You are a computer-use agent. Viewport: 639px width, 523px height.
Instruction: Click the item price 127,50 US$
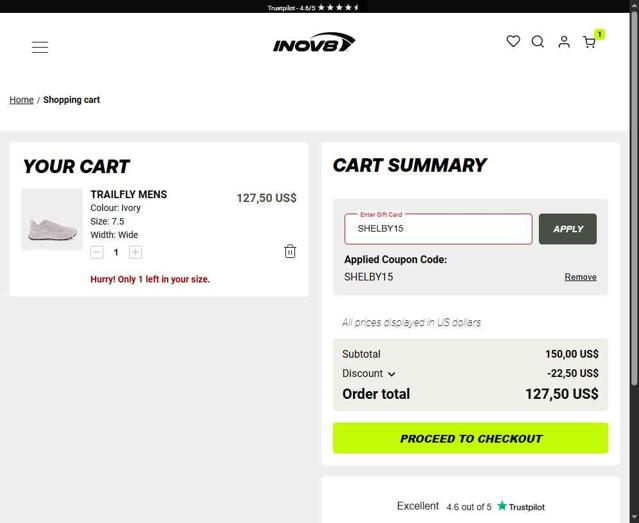(267, 198)
